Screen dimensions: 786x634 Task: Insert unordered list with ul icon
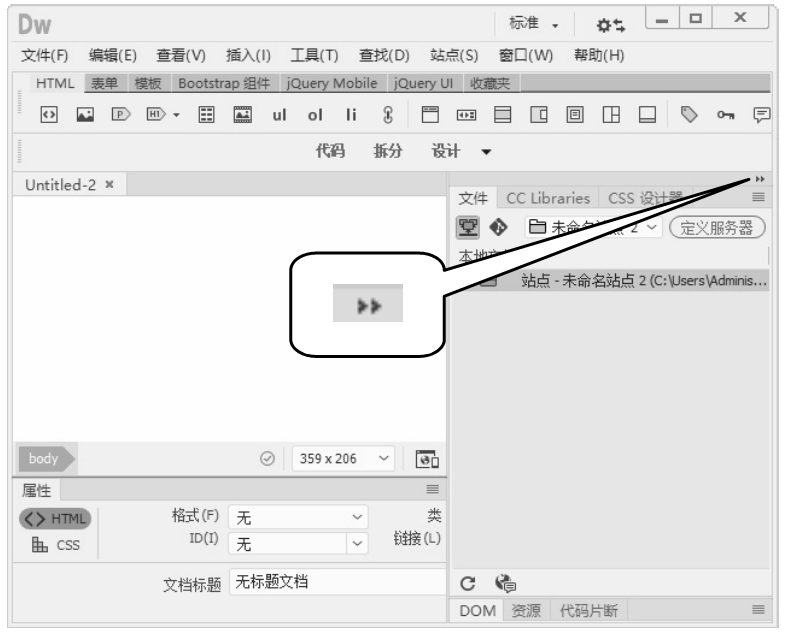[281, 115]
